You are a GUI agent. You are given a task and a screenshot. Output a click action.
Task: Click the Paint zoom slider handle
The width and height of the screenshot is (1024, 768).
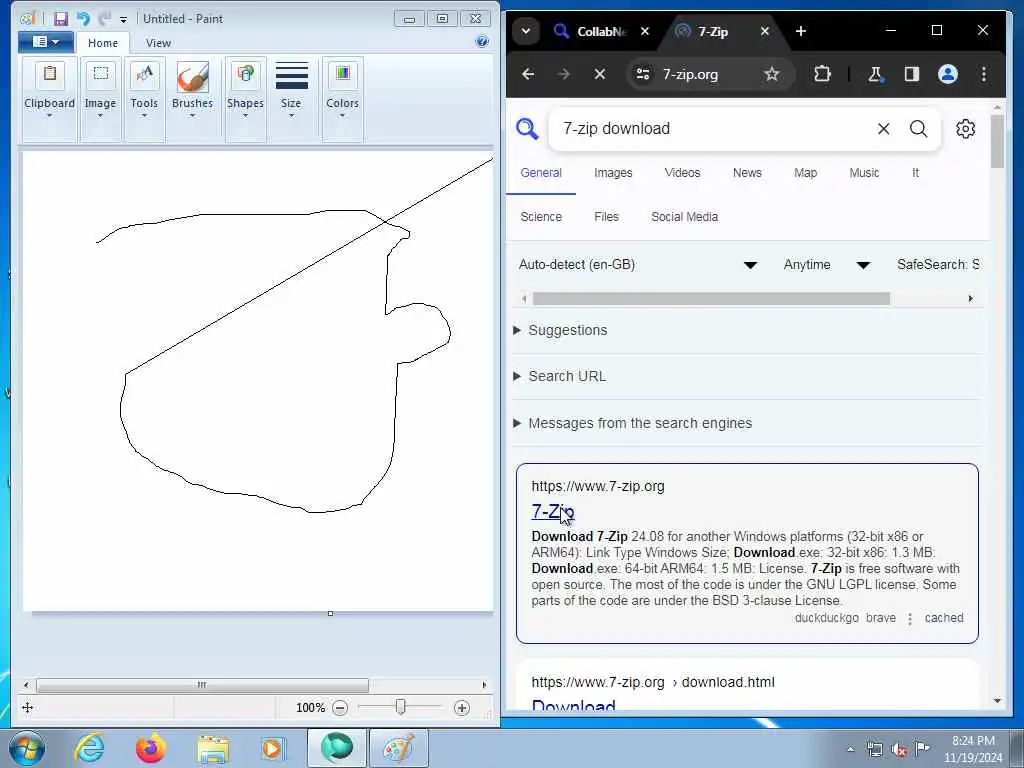(x=400, y=707)
